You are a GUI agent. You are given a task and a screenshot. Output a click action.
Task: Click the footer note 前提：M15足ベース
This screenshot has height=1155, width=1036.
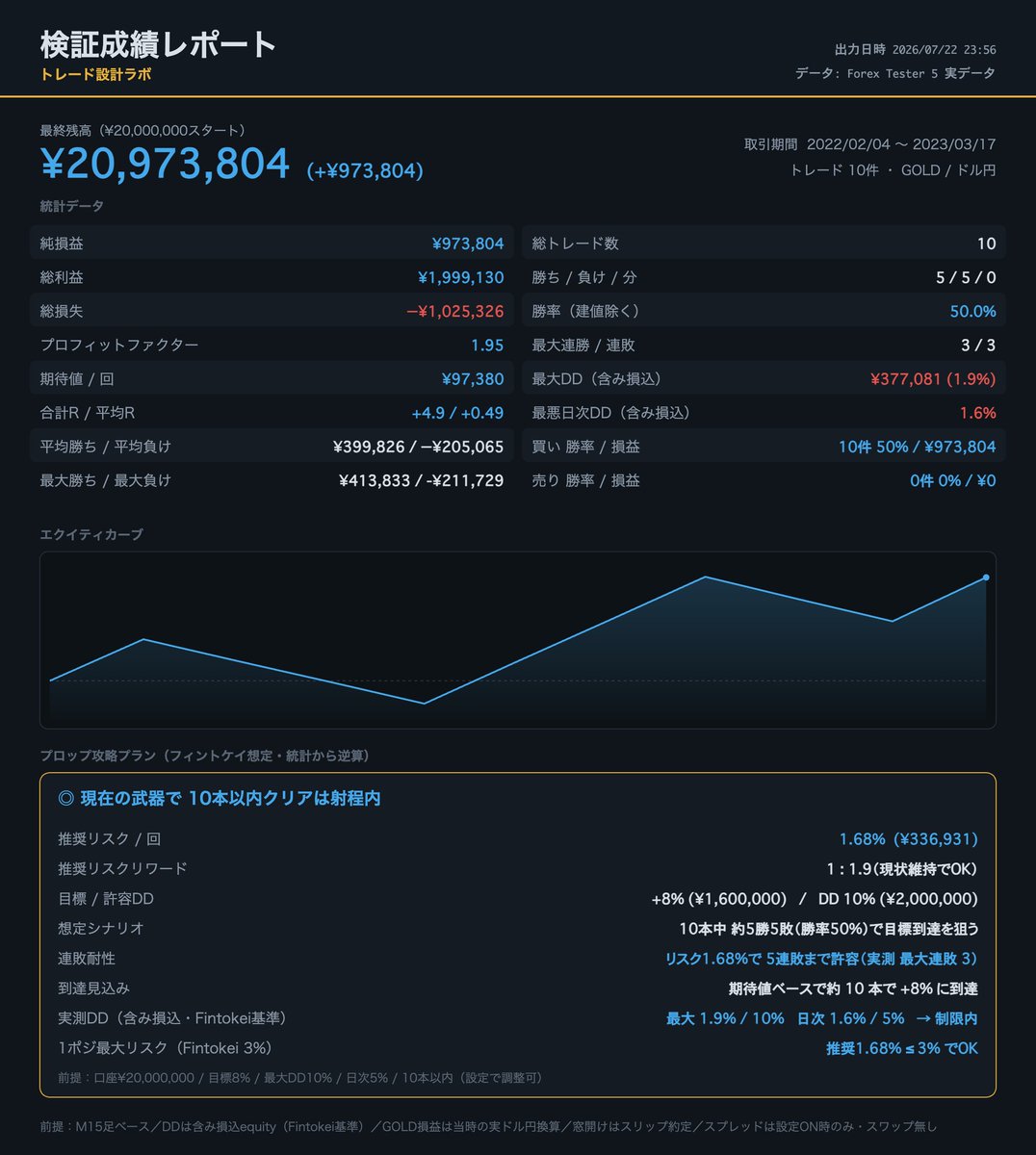pyautogui.click(x=487, y=1126)
